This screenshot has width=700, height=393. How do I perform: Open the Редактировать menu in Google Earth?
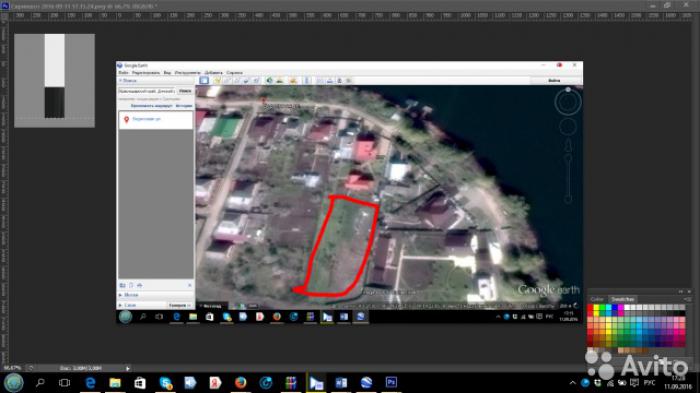(146, 72)
